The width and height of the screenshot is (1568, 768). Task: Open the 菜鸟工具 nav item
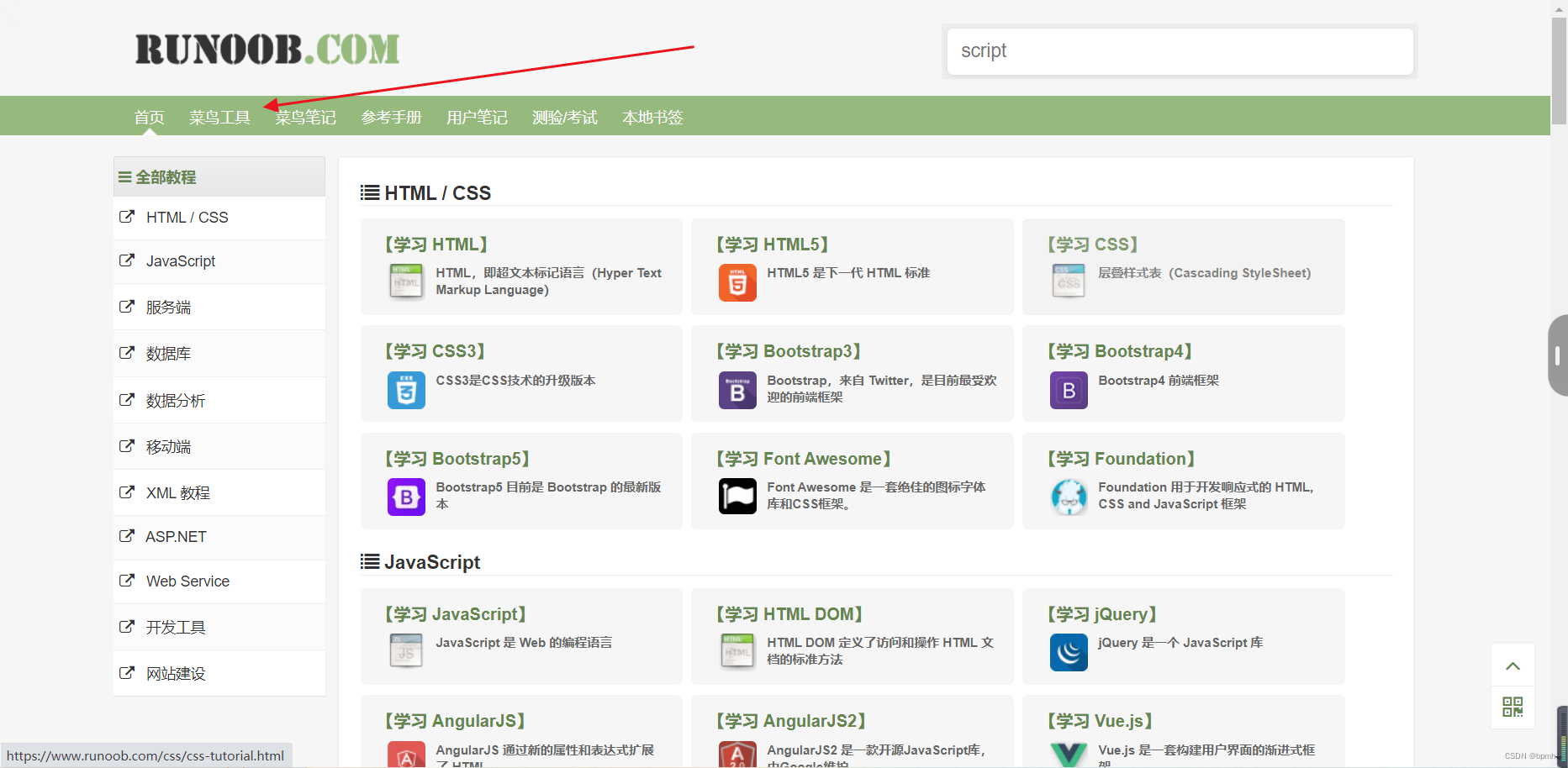click(219, 118)
